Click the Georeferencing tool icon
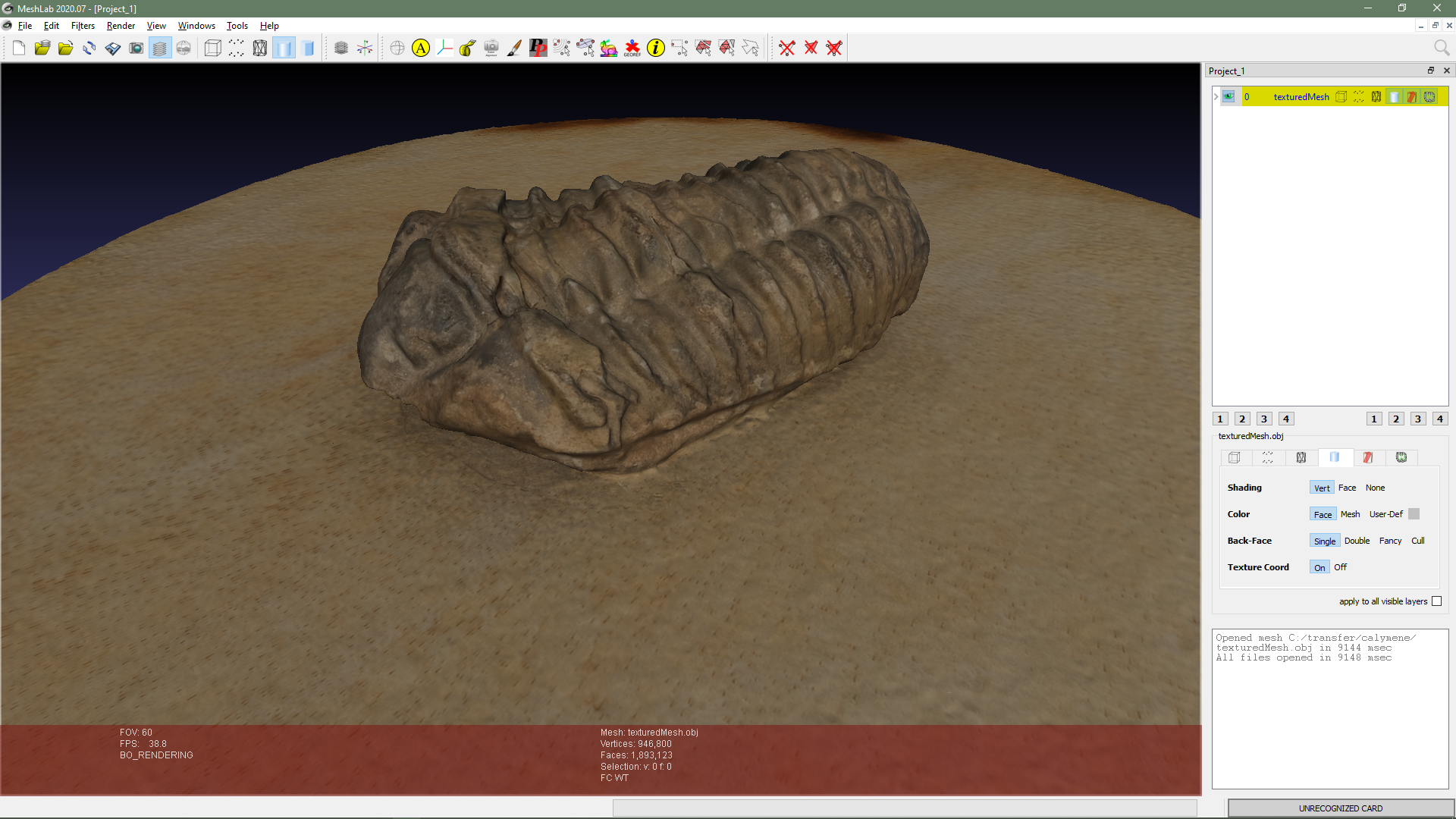Image resolution: width=1456 pixels, height=819 pixels. pyautogui.click(x=632, y=49)
